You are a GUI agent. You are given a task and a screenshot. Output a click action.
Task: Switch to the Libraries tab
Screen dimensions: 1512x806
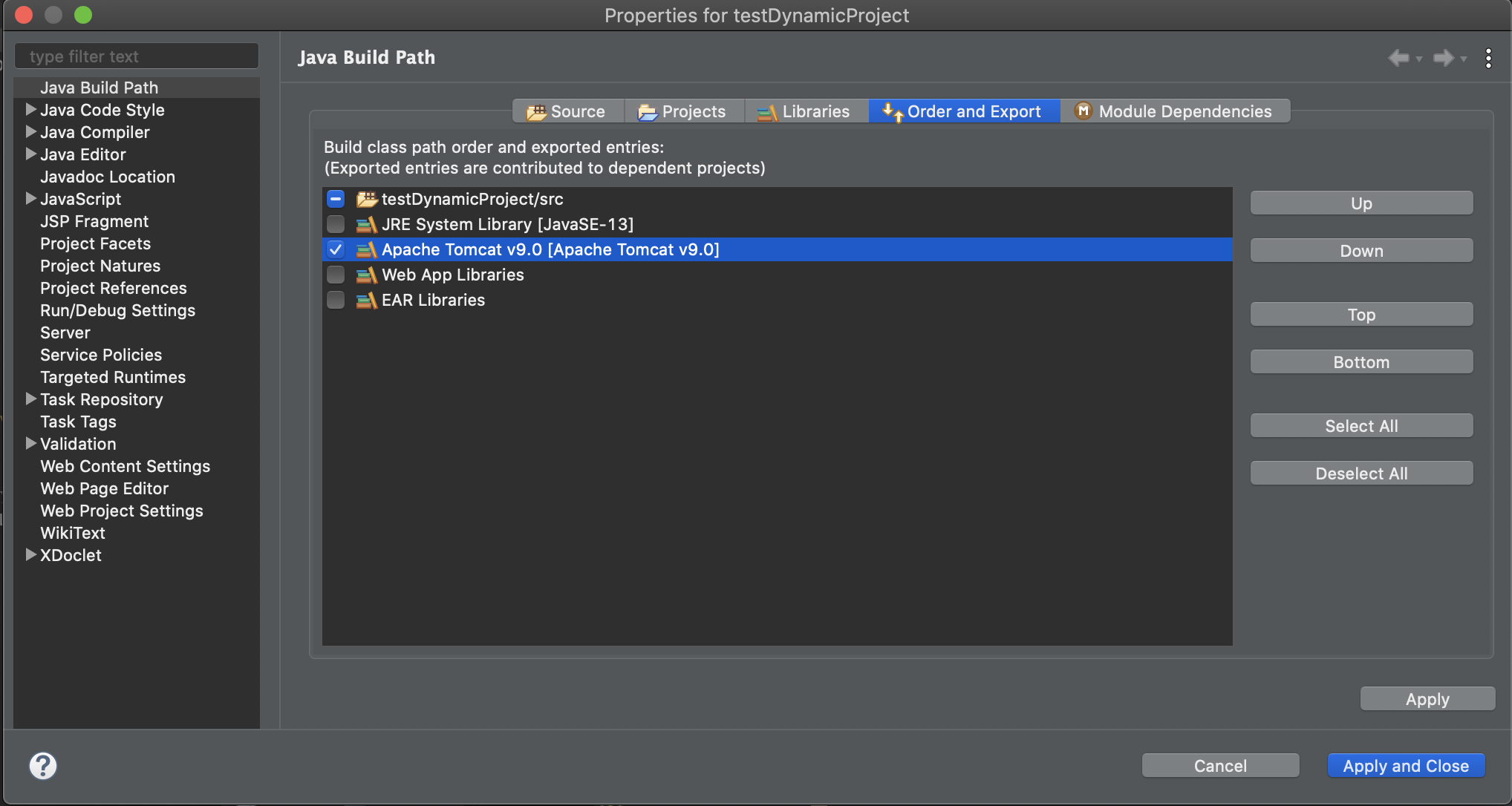point(805,111)
